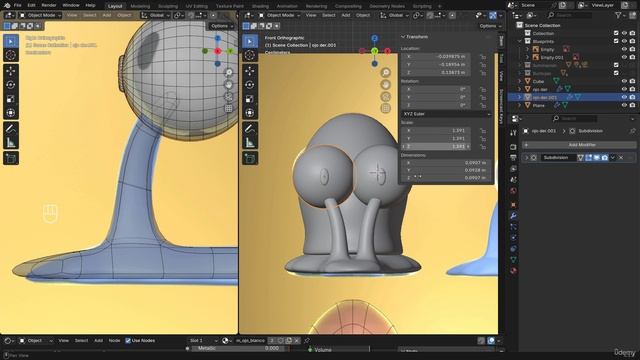Hide Cube object in viewport via eye
Screen dimensions: 640x360
click(x=624, y=81)
